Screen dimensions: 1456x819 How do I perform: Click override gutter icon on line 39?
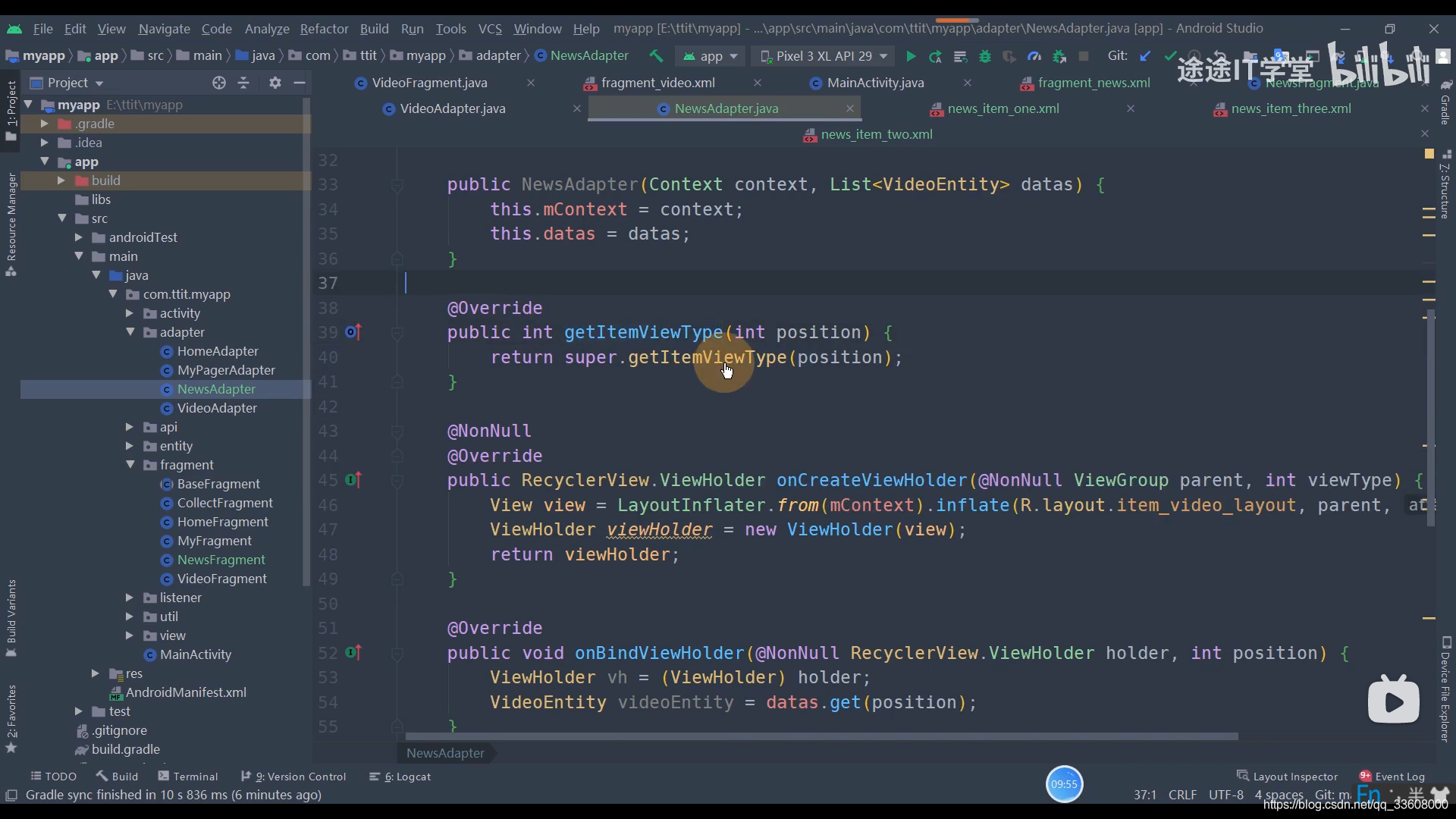(353, 331)
